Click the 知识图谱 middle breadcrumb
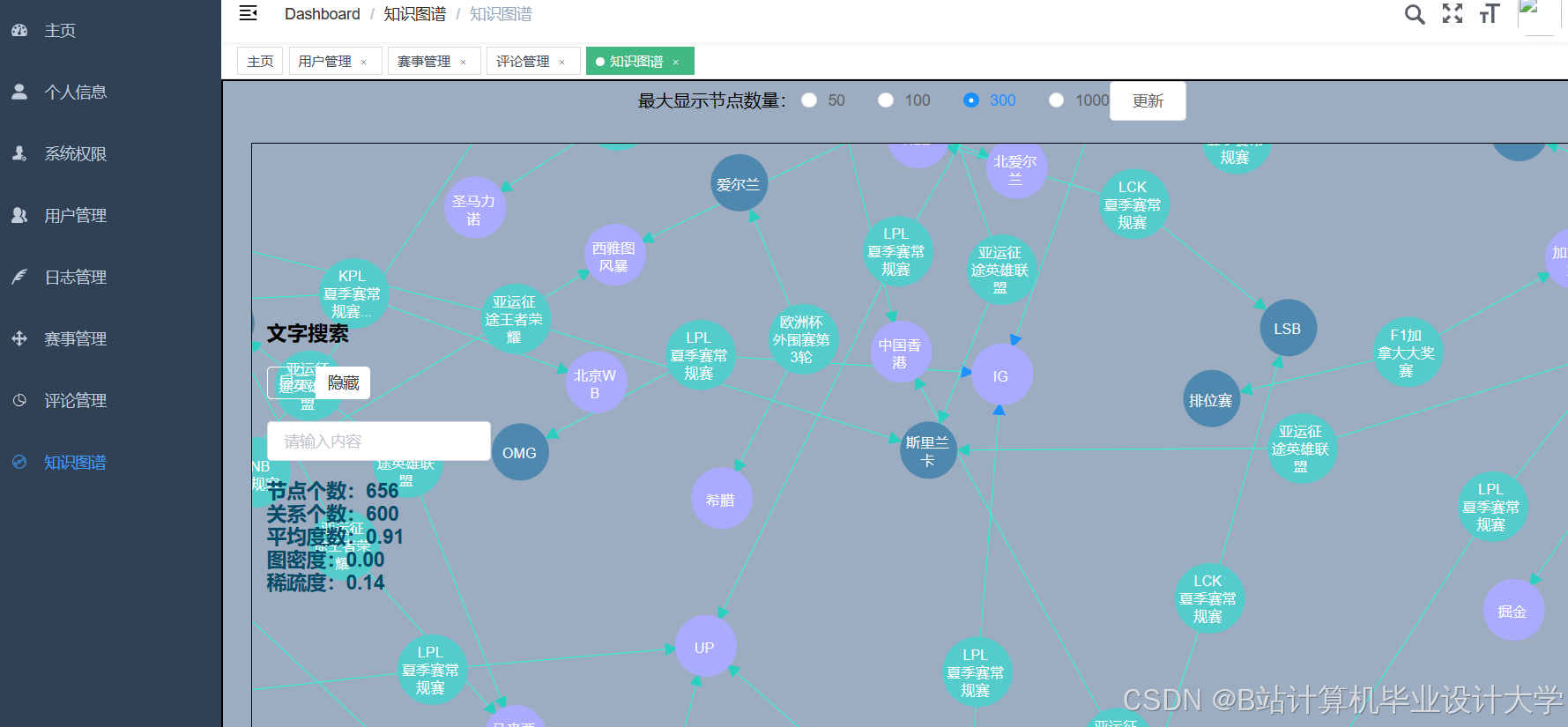The width and height of the screenshot is (1568, 727). (x=415, y=14)
